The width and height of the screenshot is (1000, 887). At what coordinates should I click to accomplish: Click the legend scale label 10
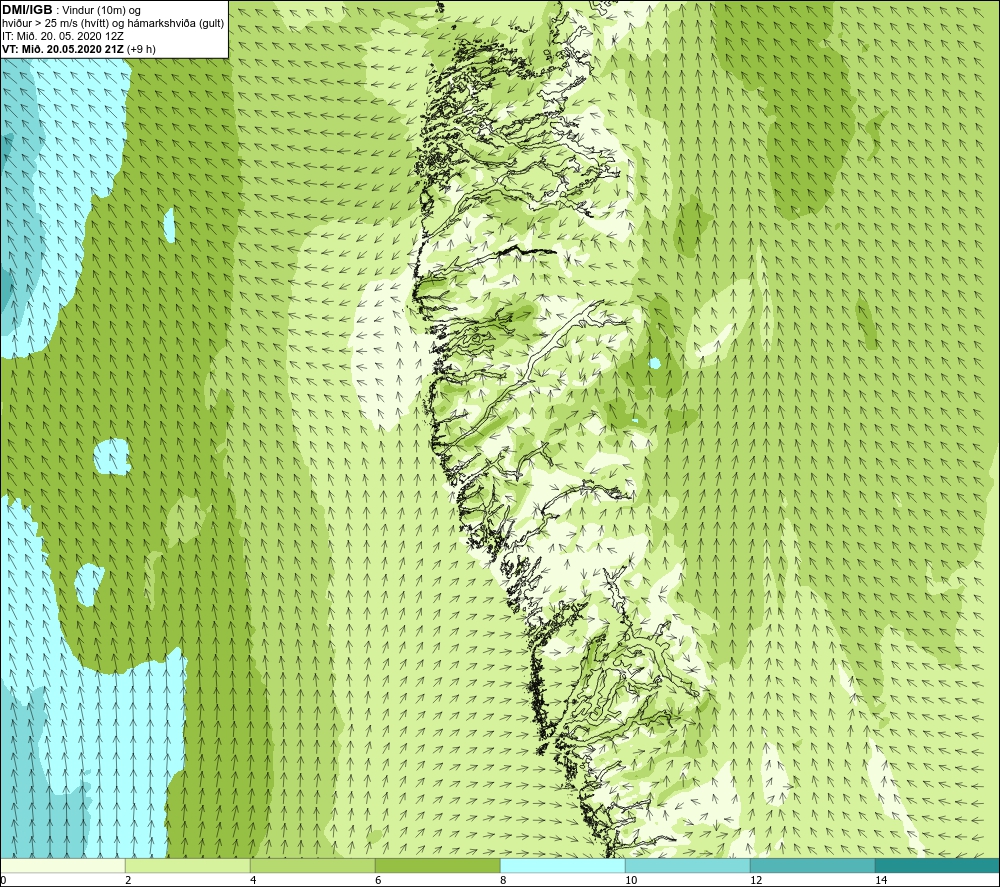coord(631,881)
